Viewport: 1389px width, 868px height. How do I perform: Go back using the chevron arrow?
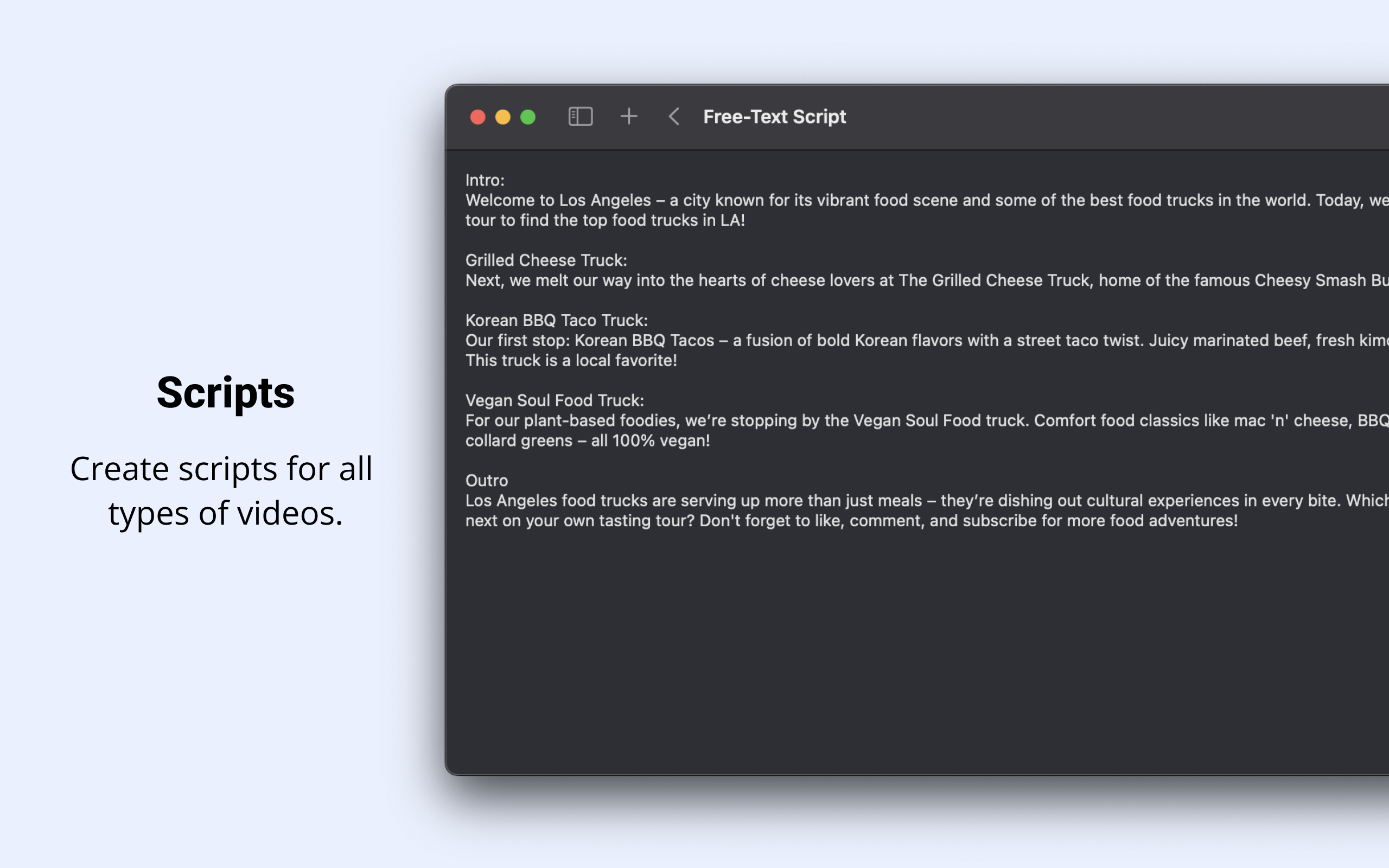click(x=674, y=117)
